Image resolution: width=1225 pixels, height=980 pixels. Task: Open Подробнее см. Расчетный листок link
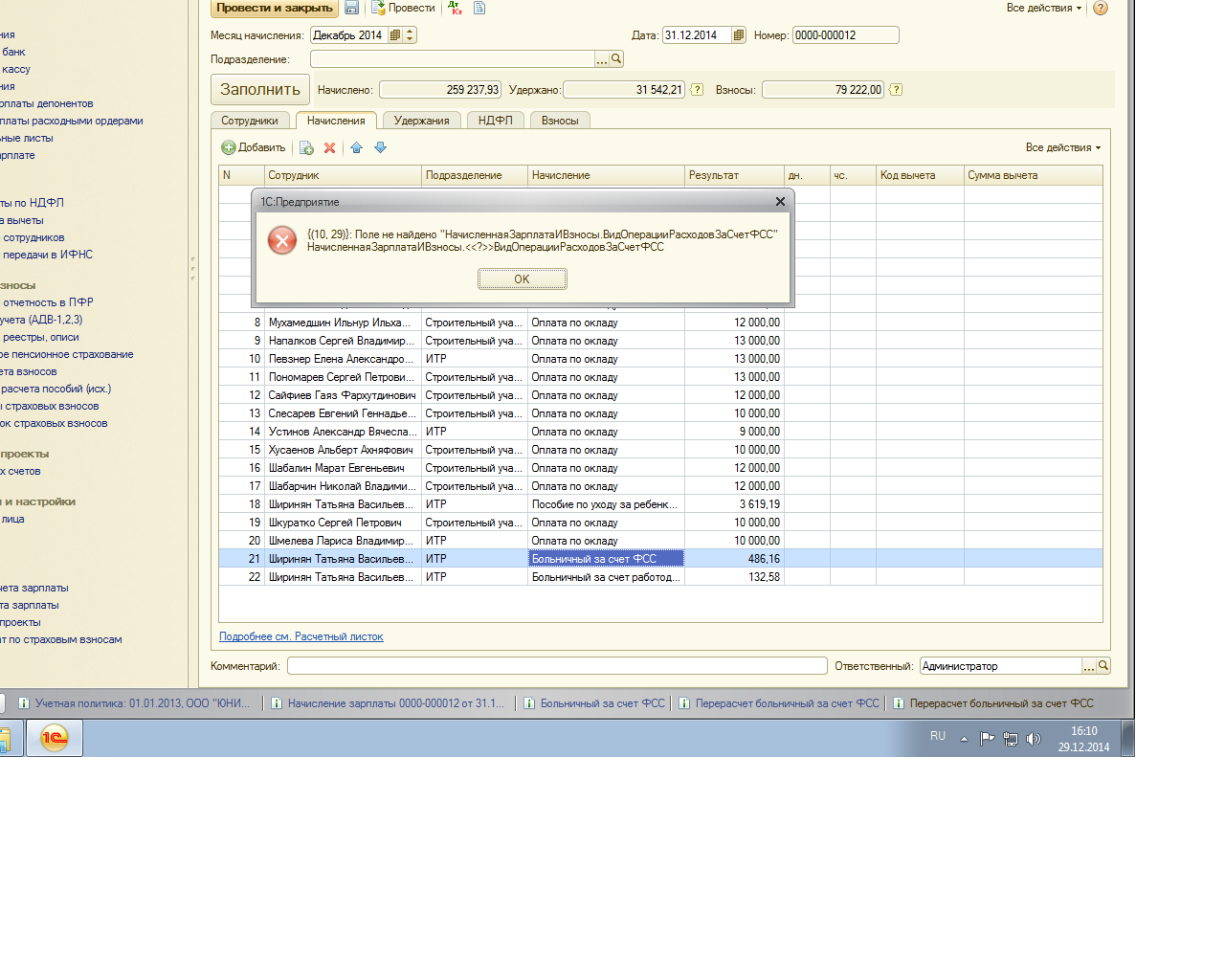(x=301, y=636)
